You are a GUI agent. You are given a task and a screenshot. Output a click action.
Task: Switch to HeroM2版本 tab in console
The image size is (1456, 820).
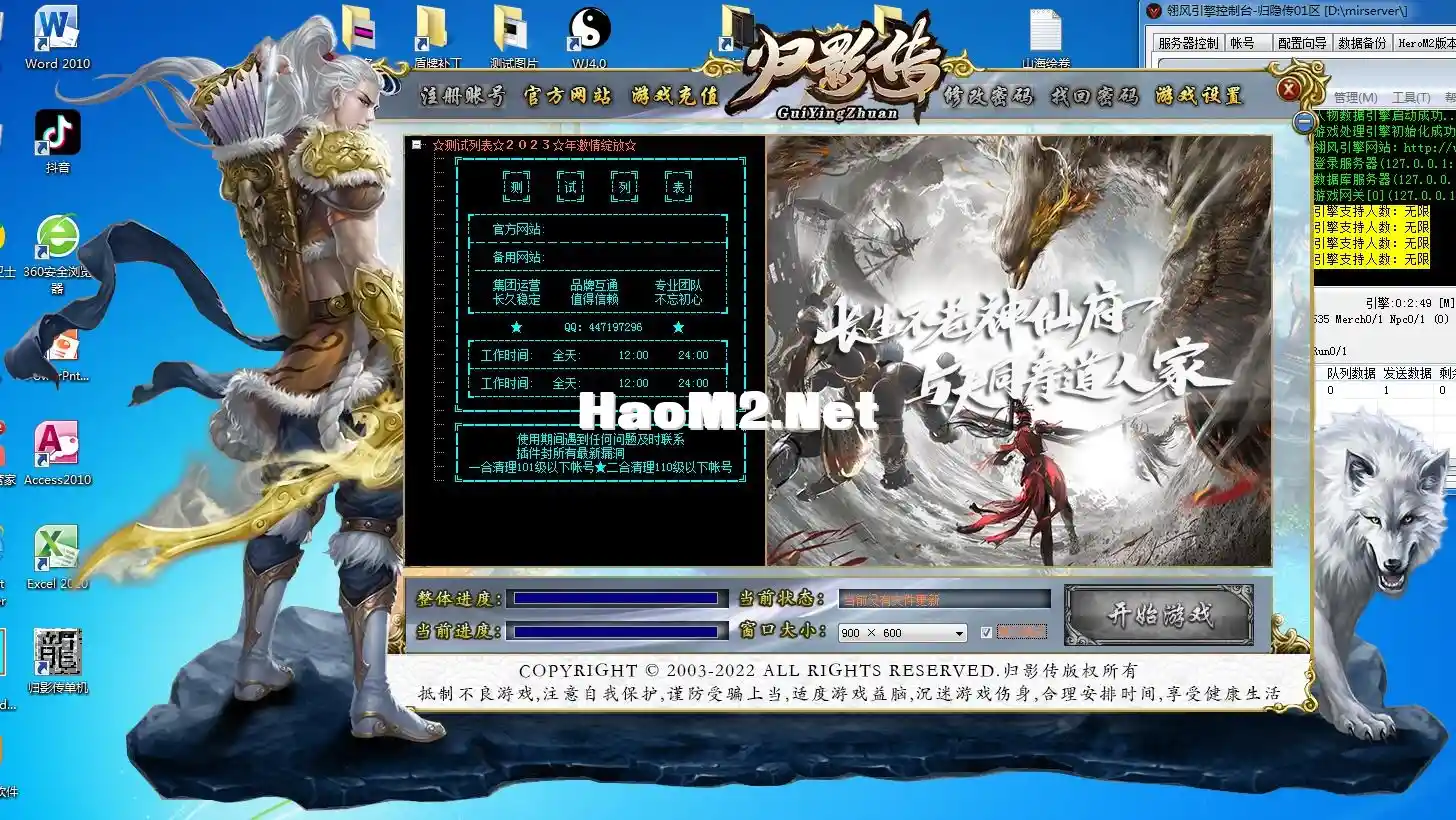pyautogui.click(x=1426, y=43)
